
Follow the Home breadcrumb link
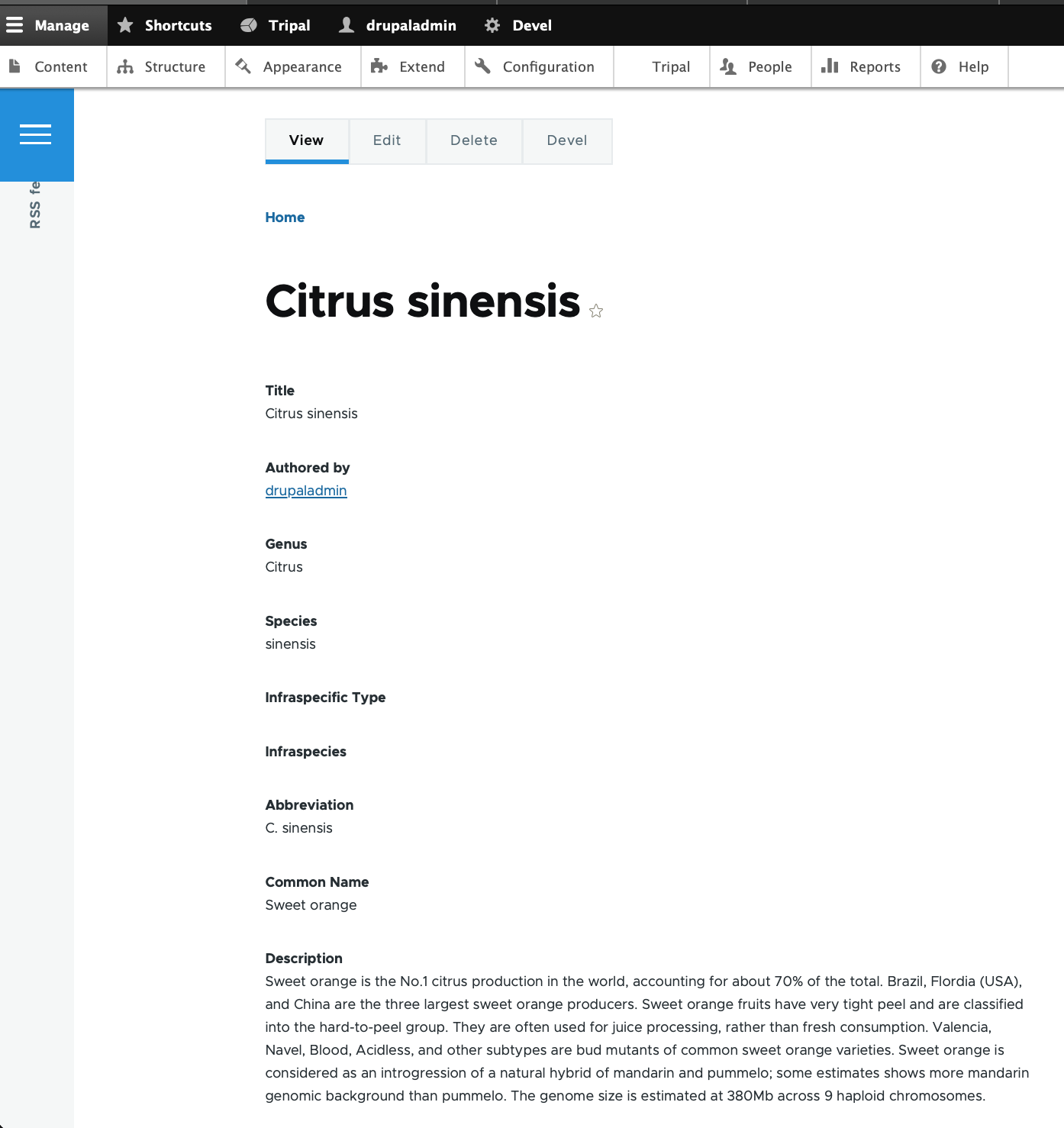click(x=285, y=218)
